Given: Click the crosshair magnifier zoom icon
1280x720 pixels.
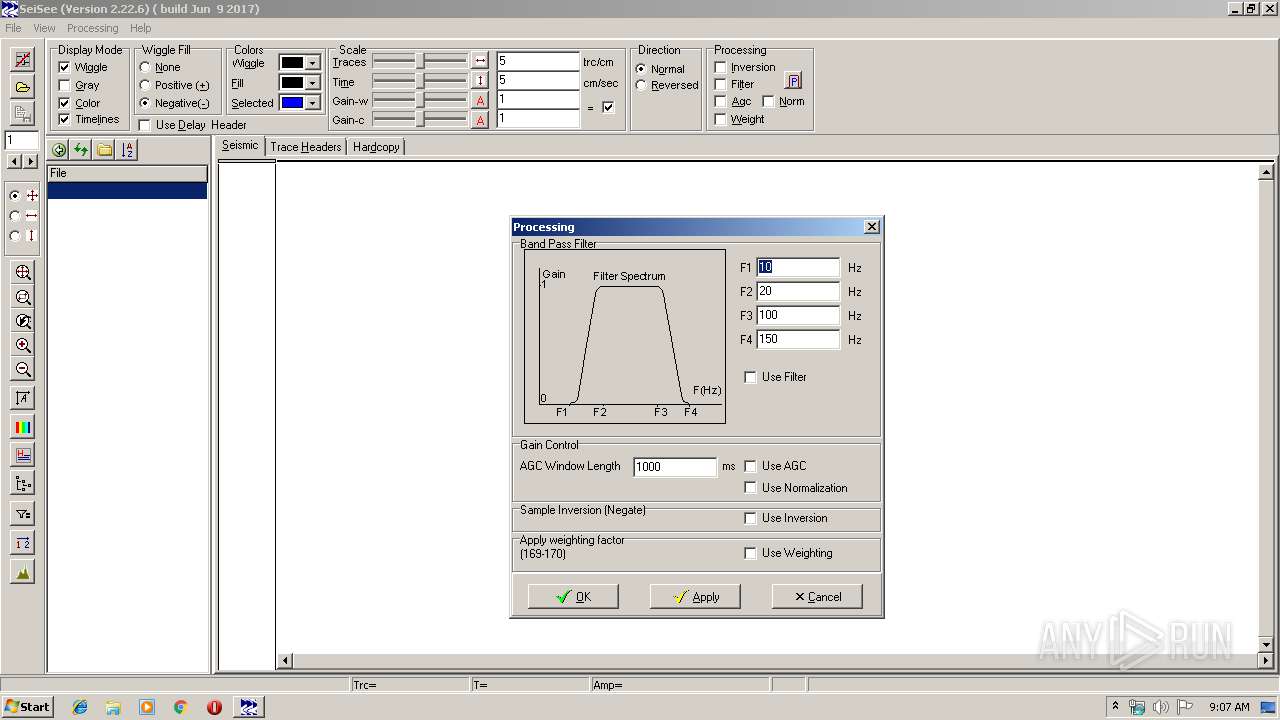Looking at the screenshot, I should click(x=23, y=273).
